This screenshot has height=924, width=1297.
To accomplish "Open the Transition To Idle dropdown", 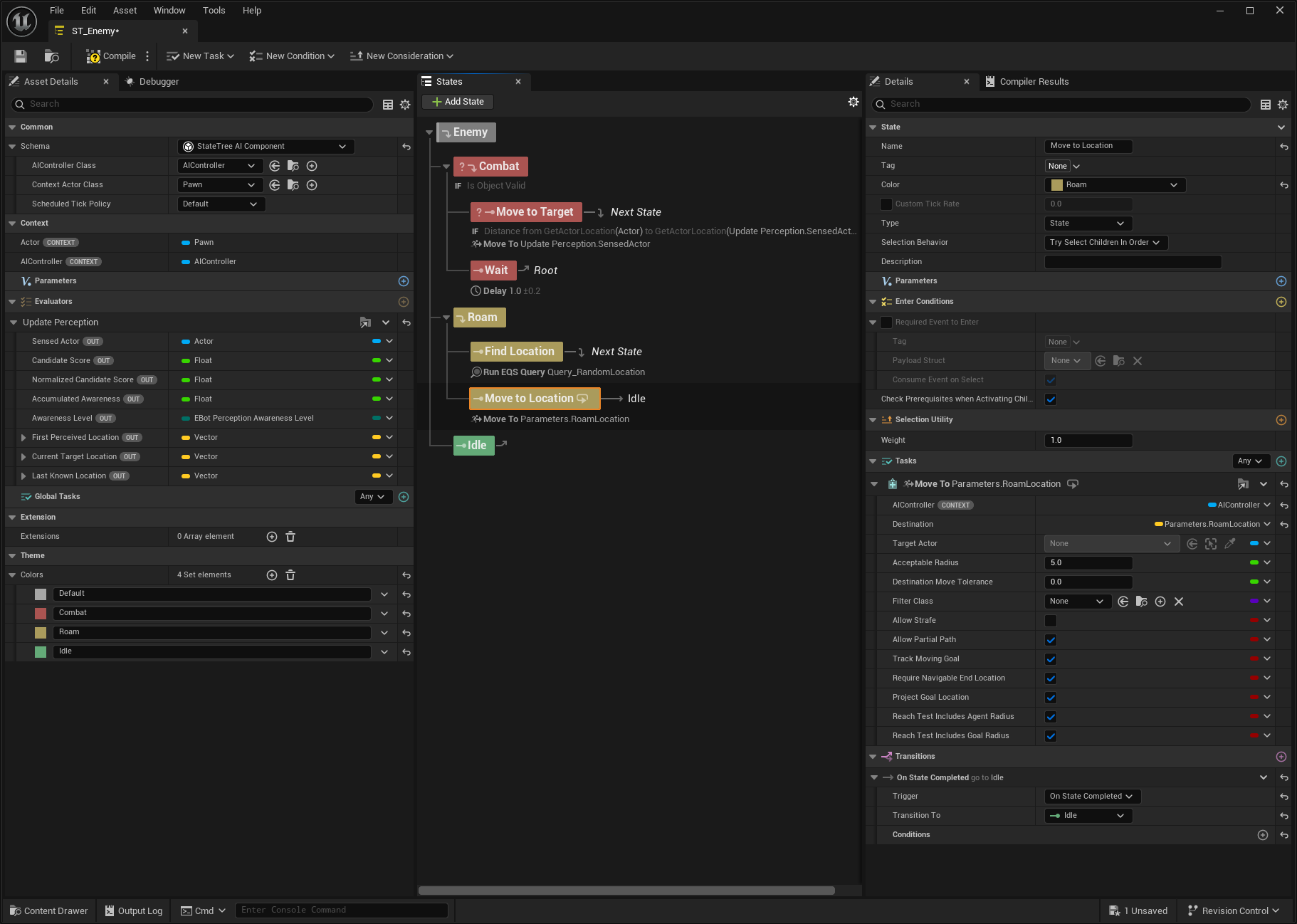I will point(1088,816).
